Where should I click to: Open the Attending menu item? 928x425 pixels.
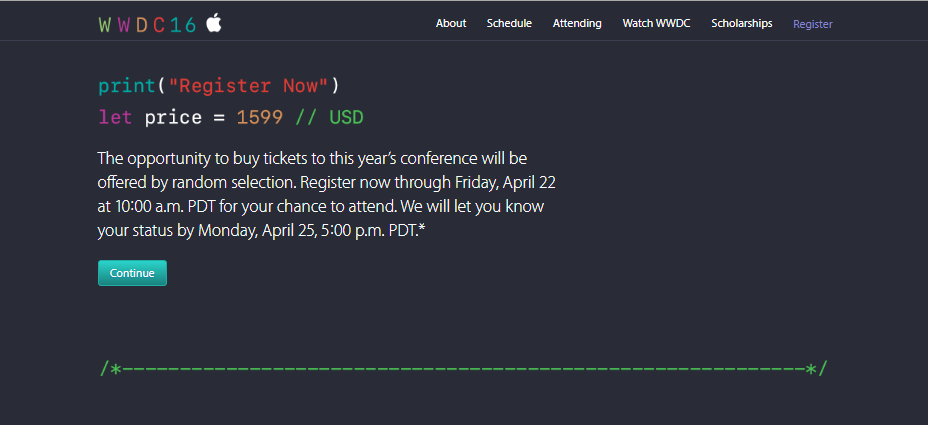click(x=577, y=23)
